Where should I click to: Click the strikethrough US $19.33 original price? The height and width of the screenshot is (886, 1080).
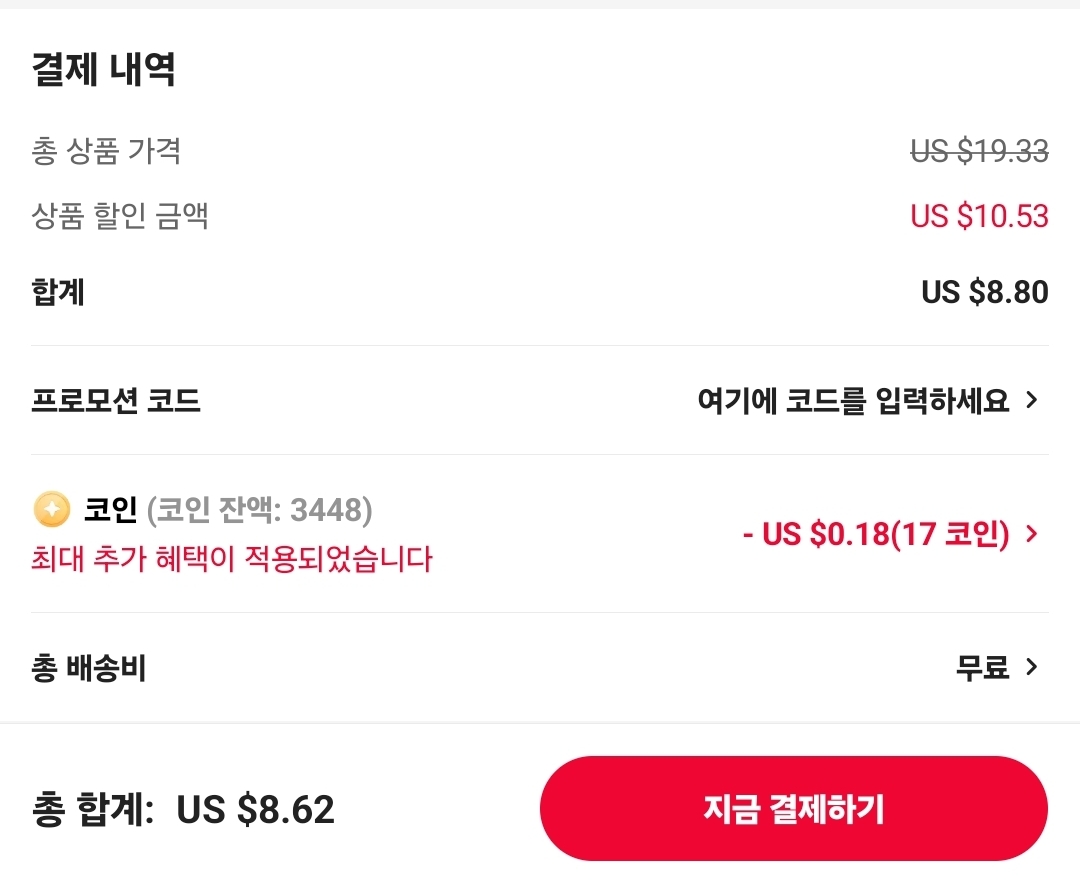coord(980,152)
